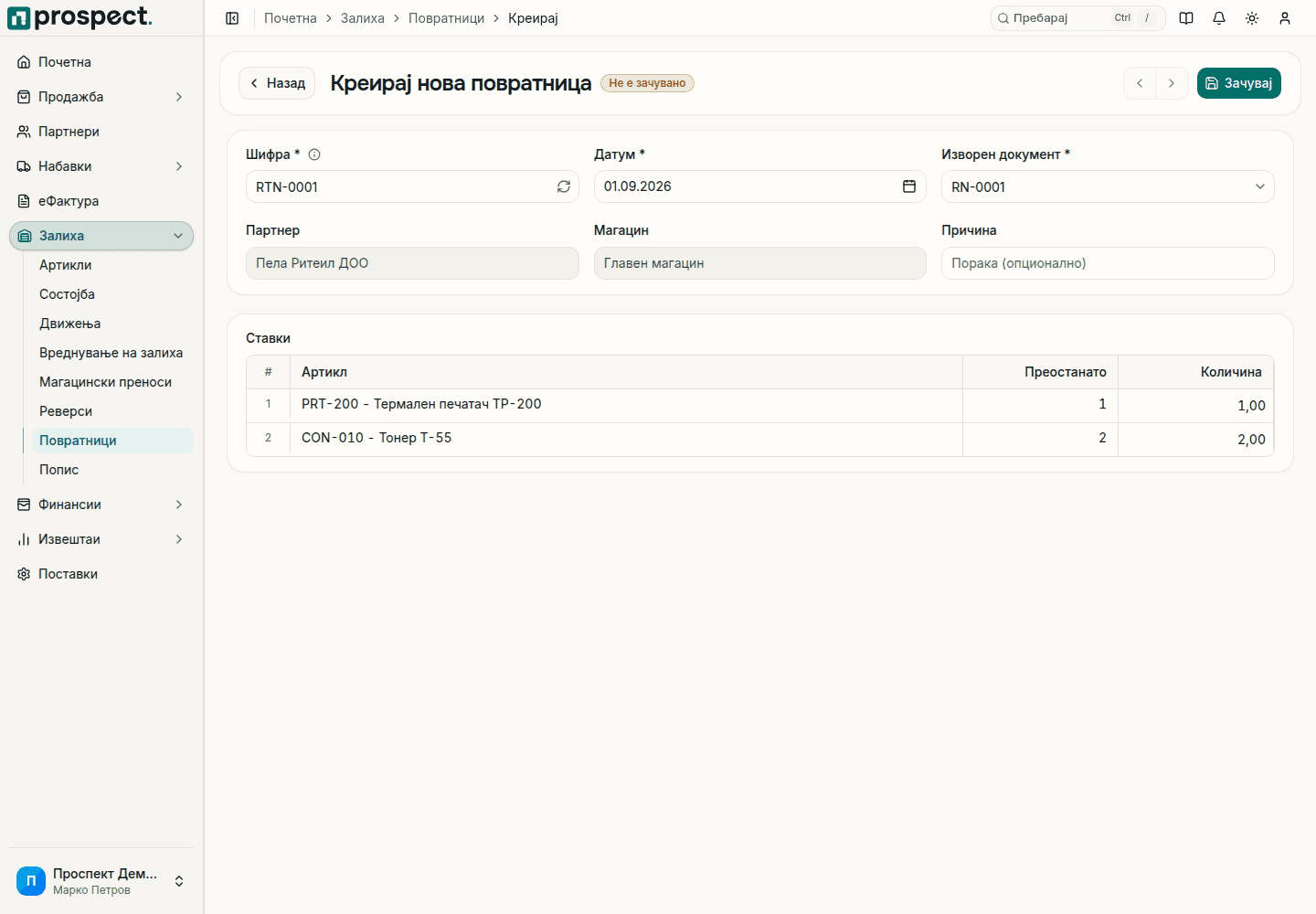The width and height of the screenshot is (1316, 914).
Task: Go to Залиха breadcrumb link
Action: [363, 18]
